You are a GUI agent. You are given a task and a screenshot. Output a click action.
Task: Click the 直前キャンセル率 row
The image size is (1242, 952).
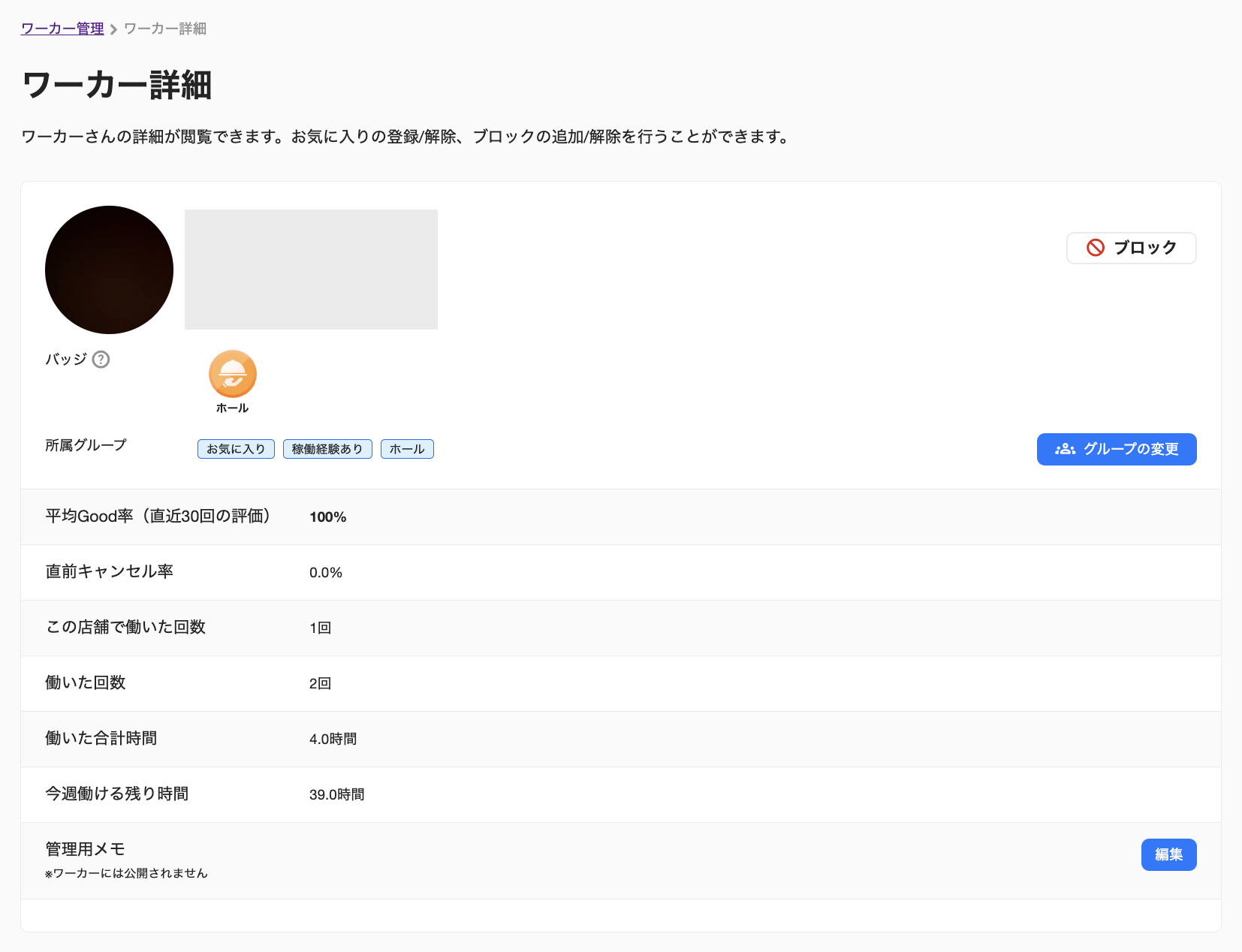point(110,571)
